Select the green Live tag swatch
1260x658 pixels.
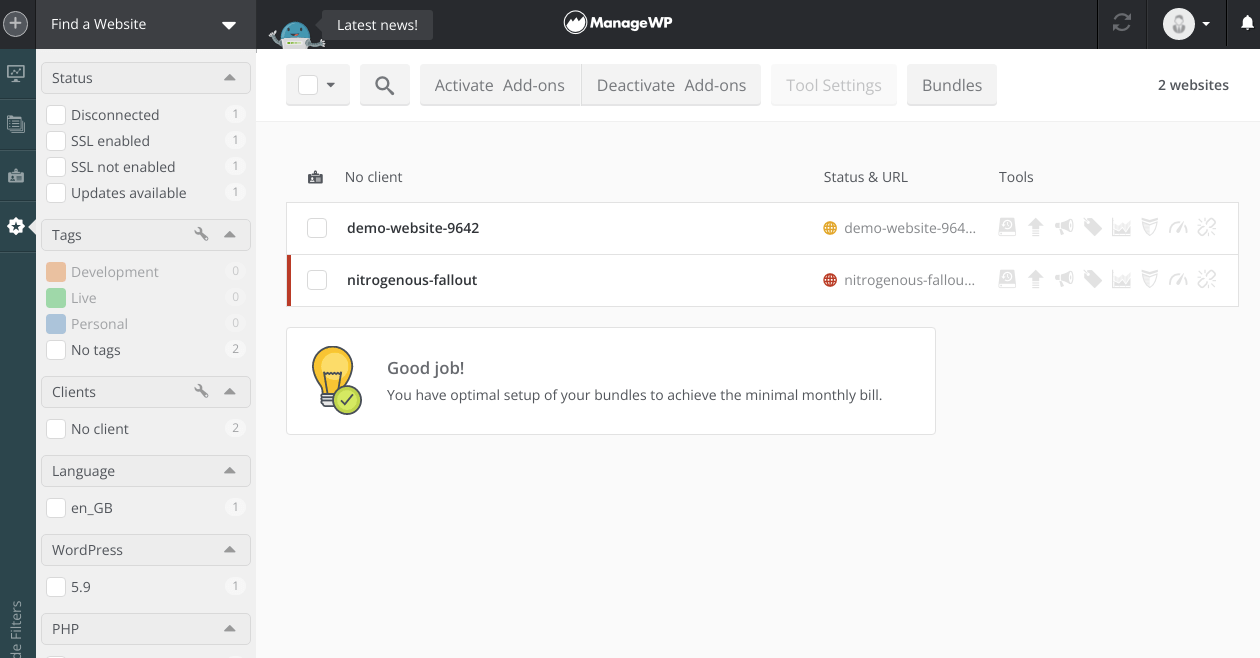(56, 298)
